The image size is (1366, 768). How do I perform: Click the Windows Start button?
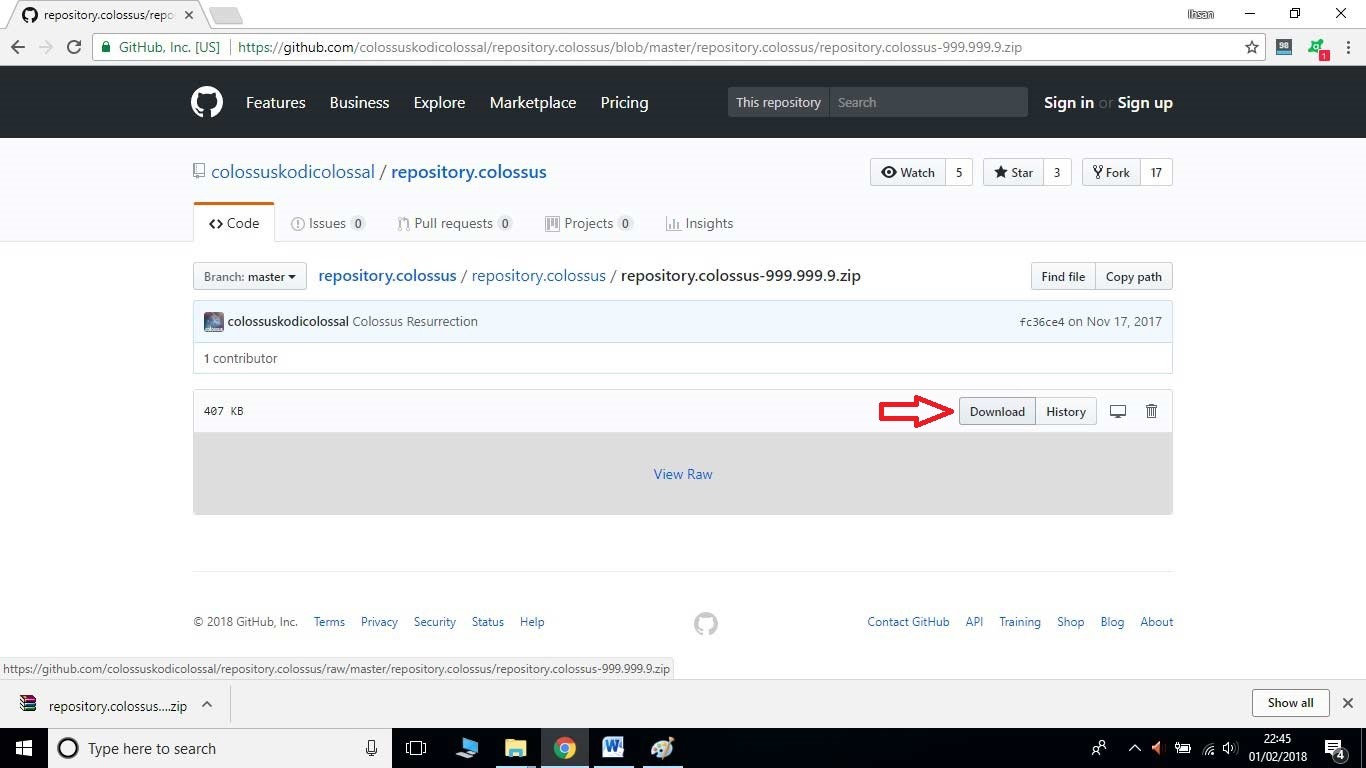pos(23,748)
